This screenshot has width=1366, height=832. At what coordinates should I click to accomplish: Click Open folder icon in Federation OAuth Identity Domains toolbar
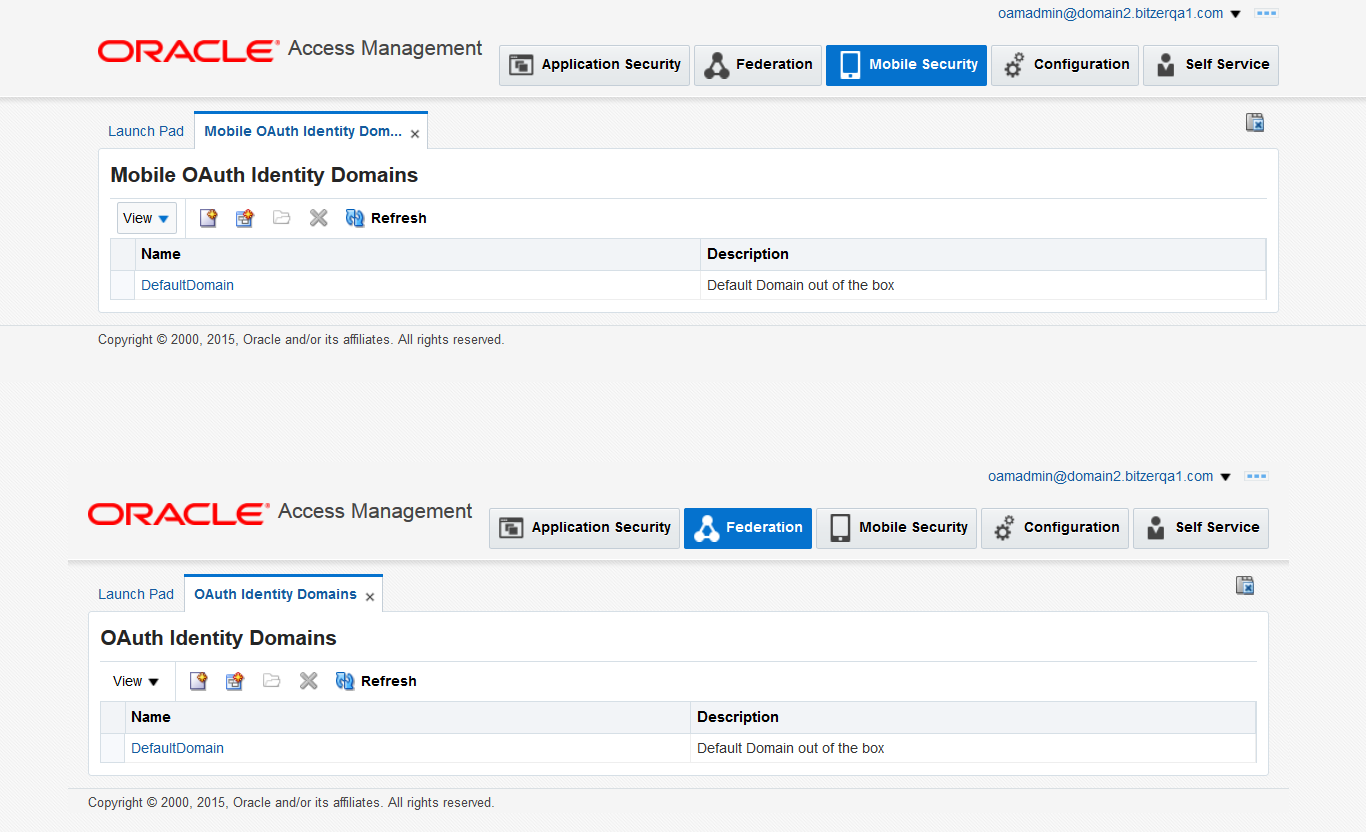coord(272,681)
